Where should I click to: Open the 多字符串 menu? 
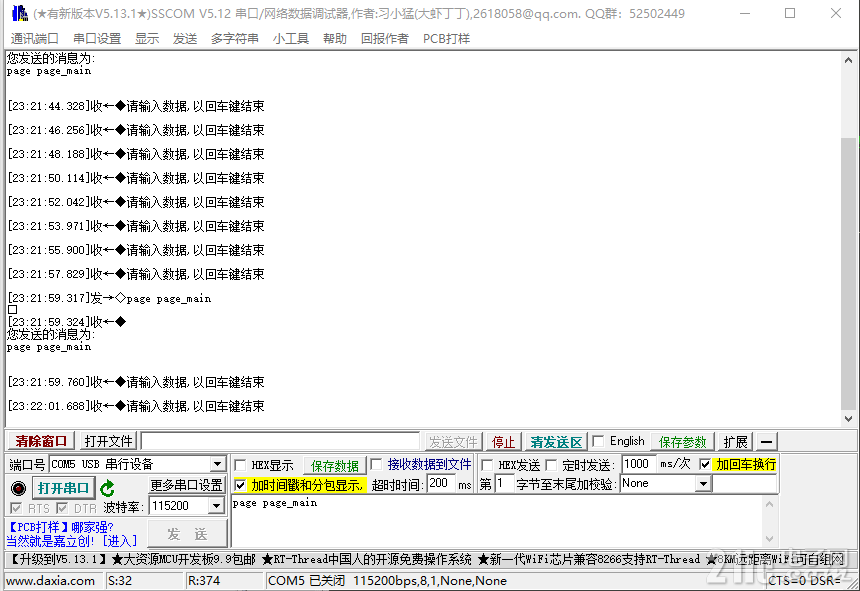coord(235,38)
